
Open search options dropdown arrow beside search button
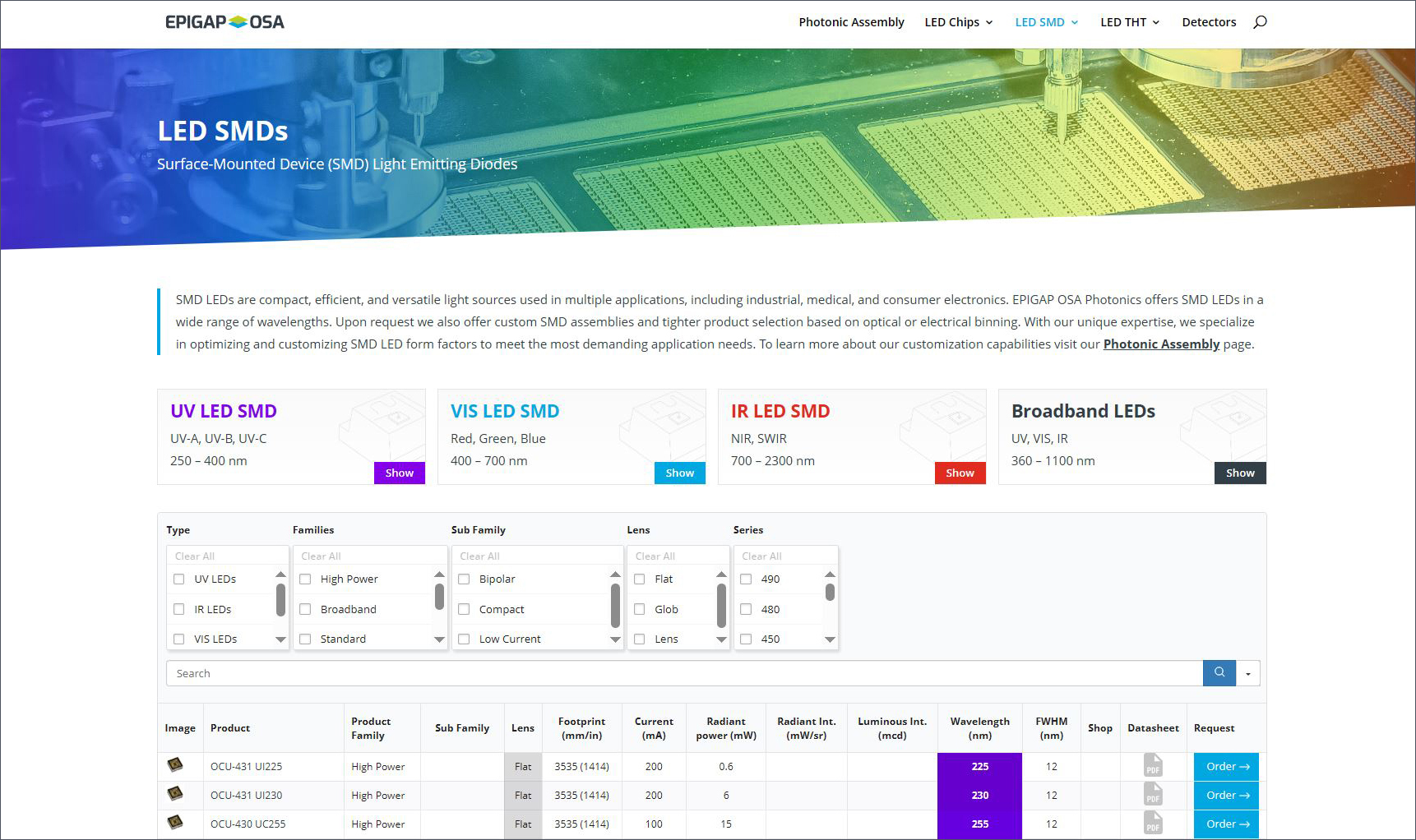tap(1247, 674)
